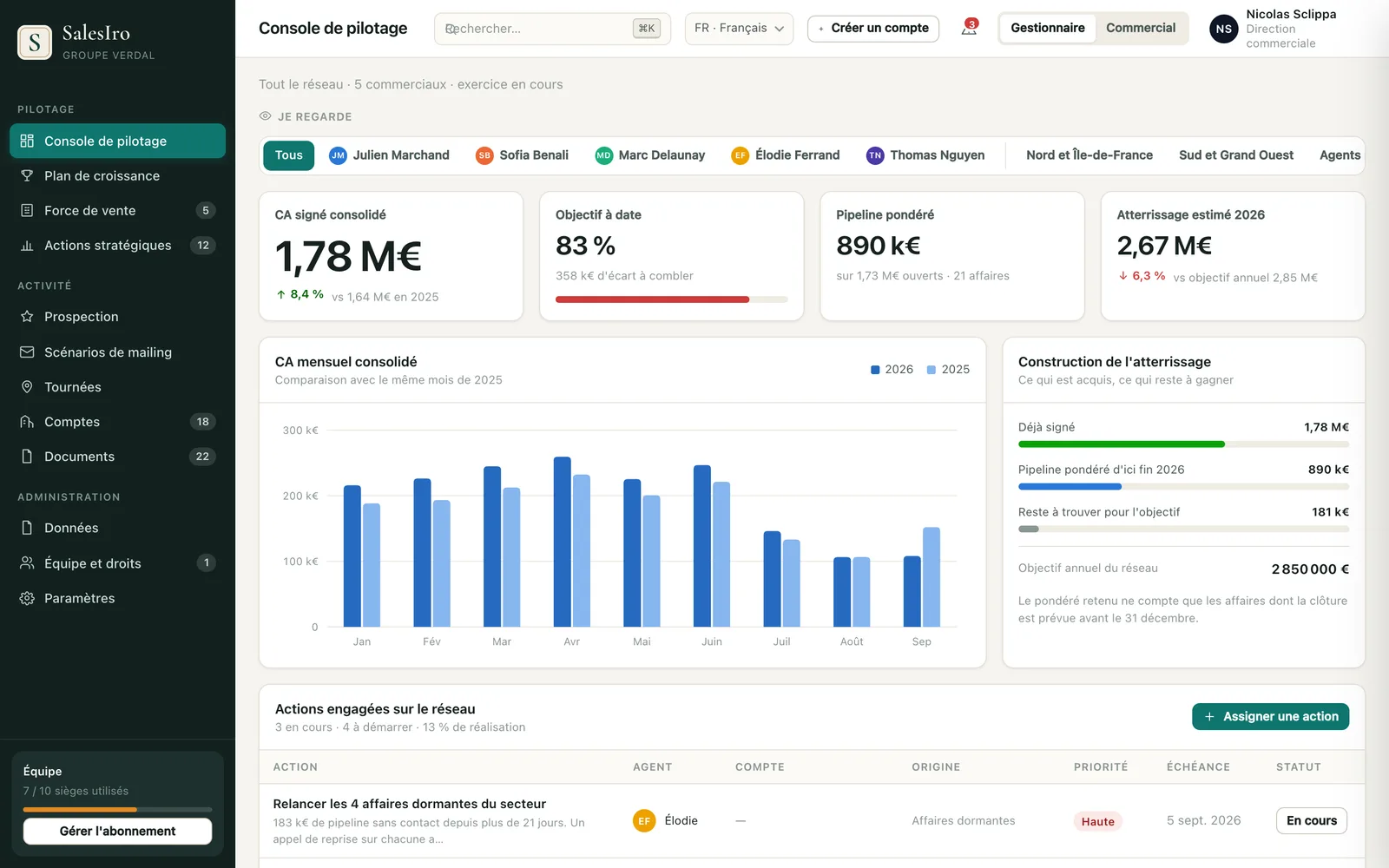Click Créer un compte button
The height and width of the screenshot is (868, 1389).
click(873, 29)
